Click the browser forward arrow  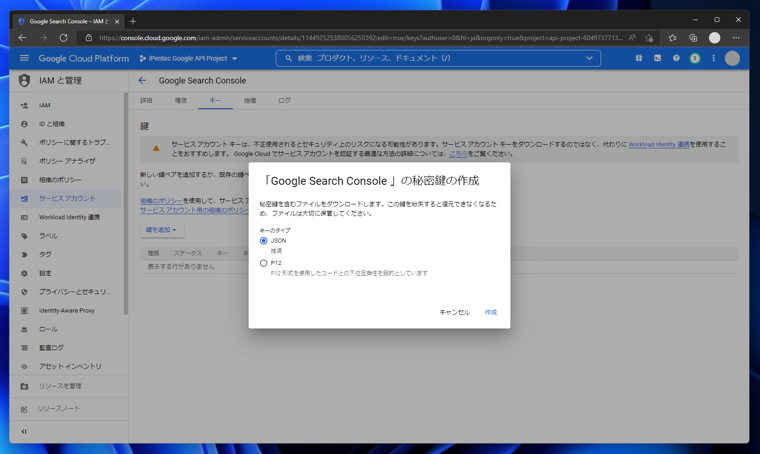pos(43,37)
